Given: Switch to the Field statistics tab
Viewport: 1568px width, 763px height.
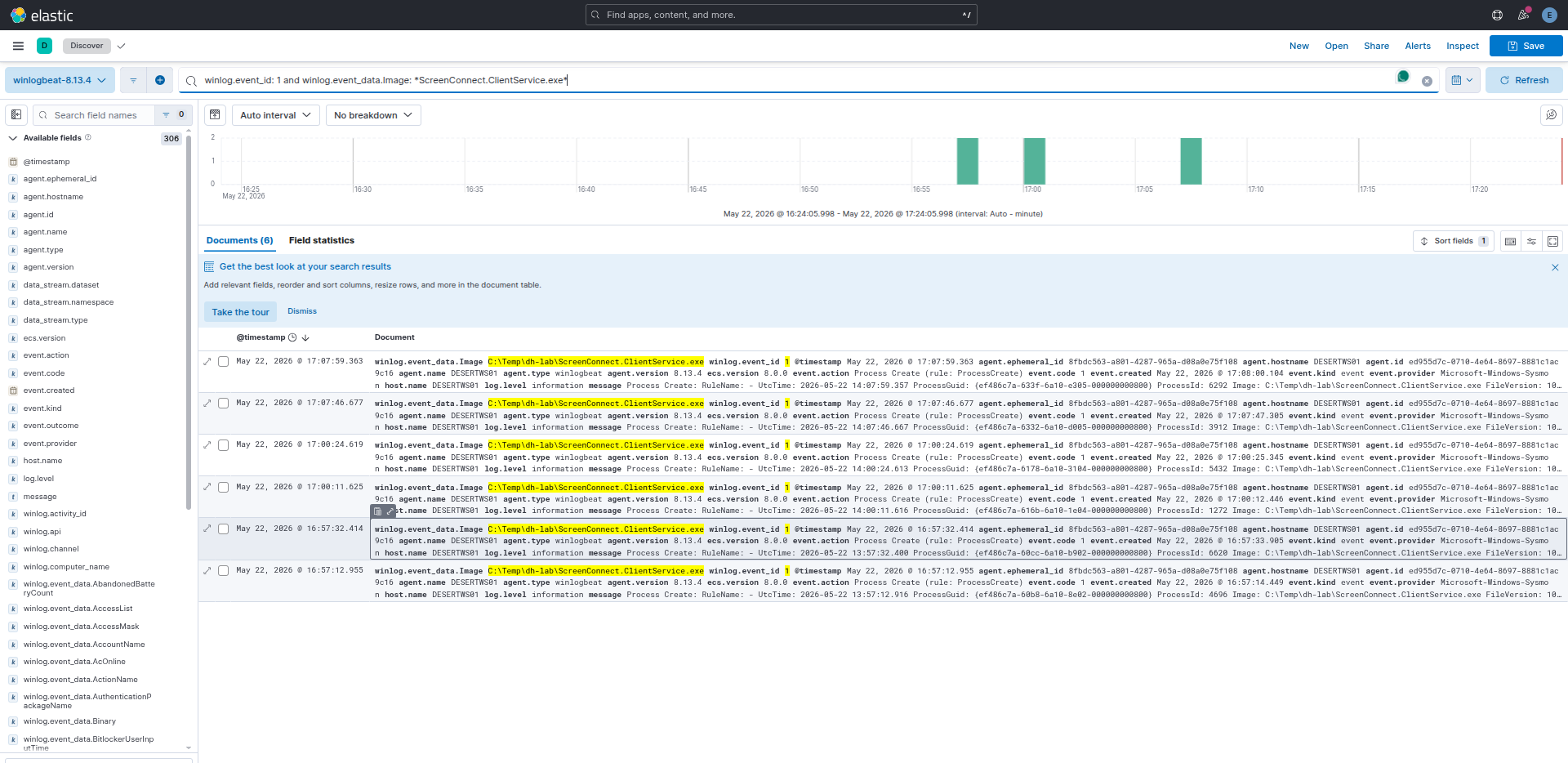Looking at the screenshot, I should pyautogui.click(x=322, y=240).
